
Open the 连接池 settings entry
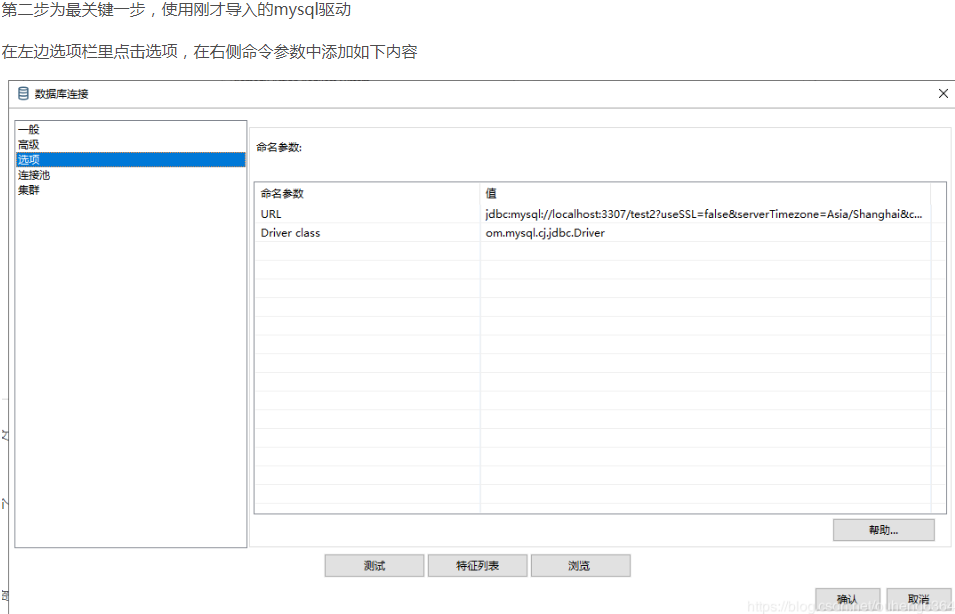pyautogui.click(x=34, y=175)
